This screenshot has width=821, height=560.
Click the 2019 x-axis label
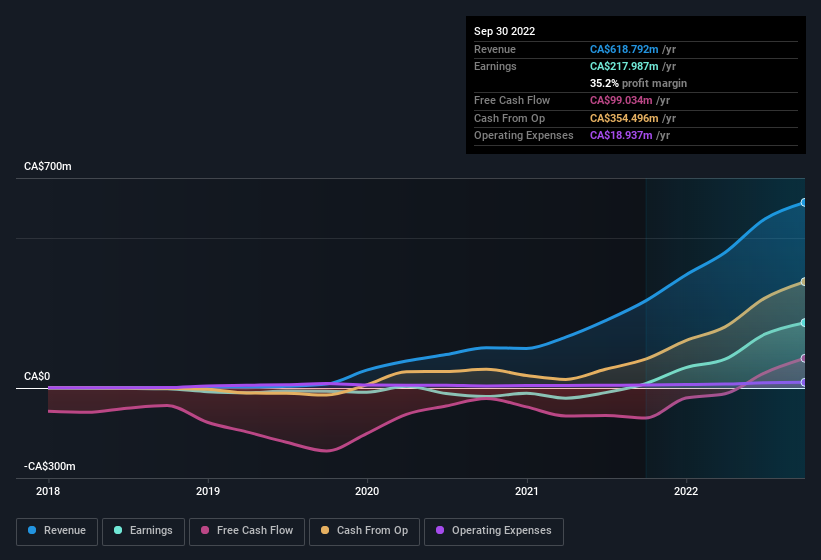[208, 491]
